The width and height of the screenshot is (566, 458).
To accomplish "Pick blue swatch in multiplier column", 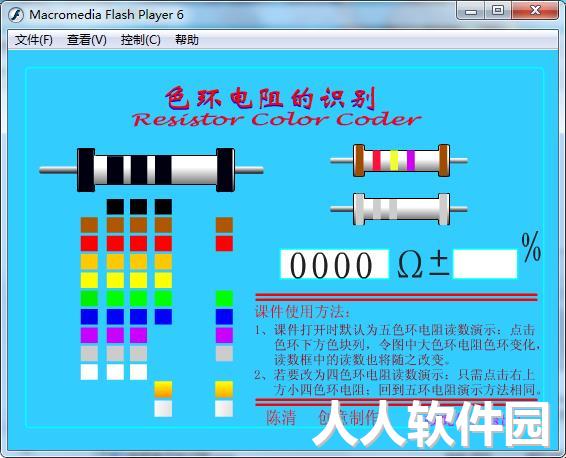I will (163, 317).
